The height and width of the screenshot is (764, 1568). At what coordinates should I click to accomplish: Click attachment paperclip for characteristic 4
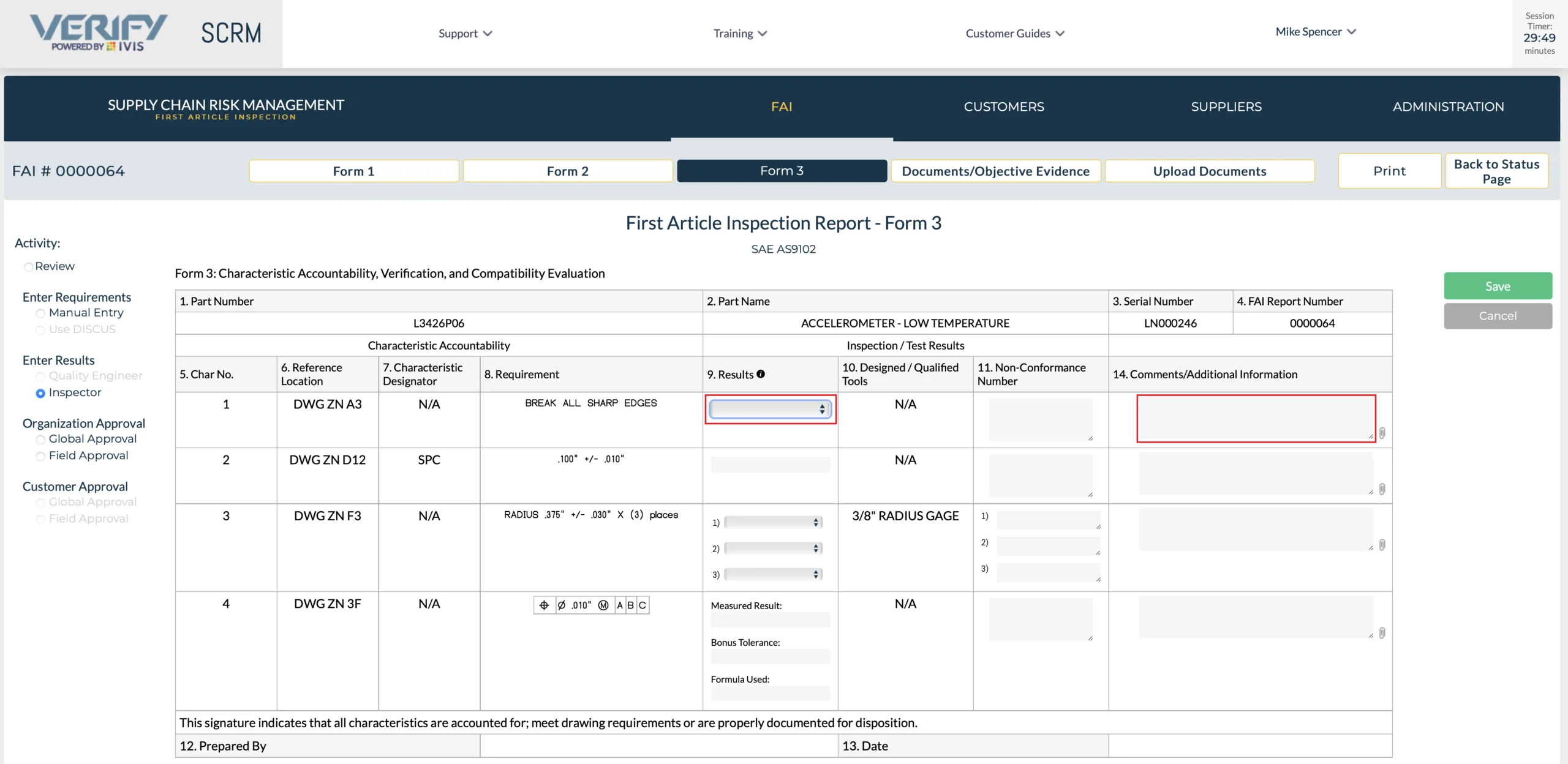[x=1382, y=633]
